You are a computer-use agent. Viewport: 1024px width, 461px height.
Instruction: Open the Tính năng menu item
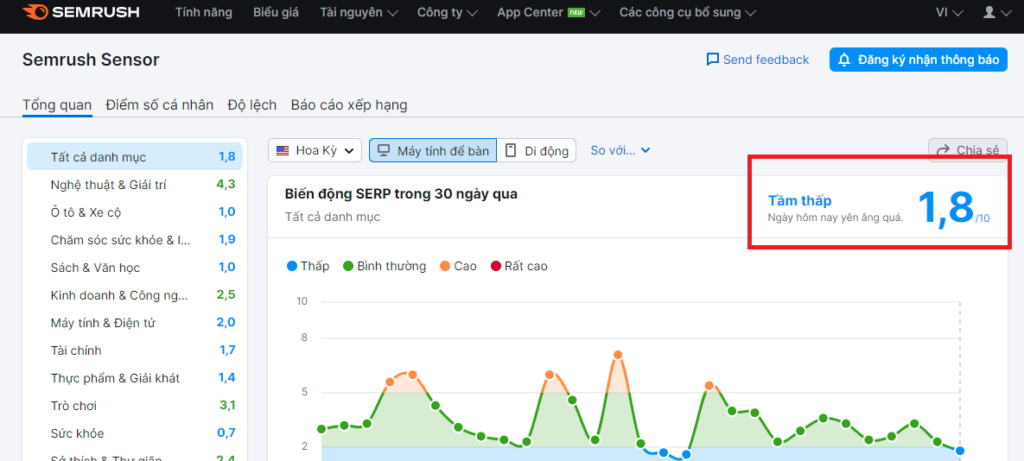coord(204,12)
